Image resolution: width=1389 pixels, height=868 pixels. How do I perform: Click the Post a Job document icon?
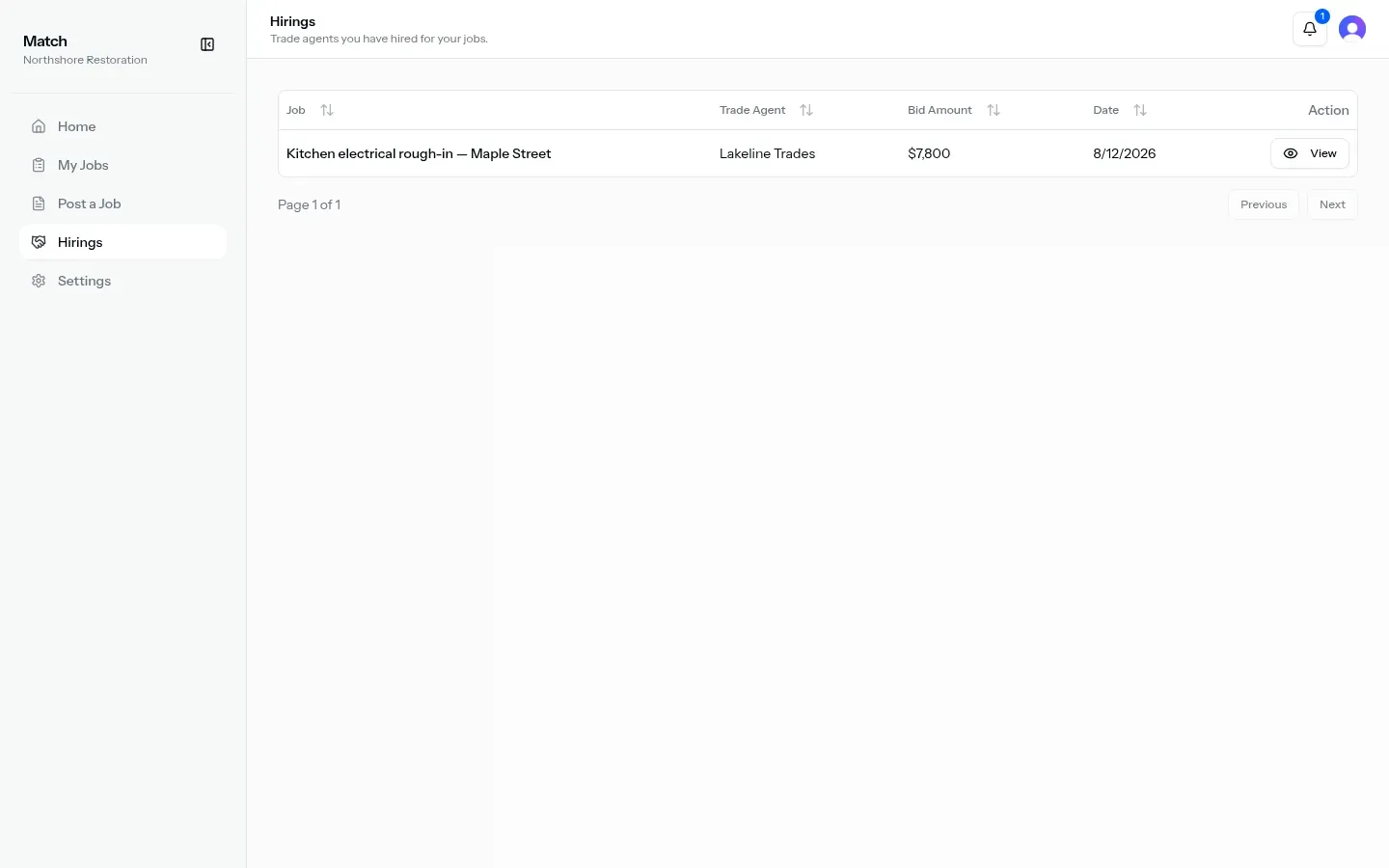tap(39, 203)
